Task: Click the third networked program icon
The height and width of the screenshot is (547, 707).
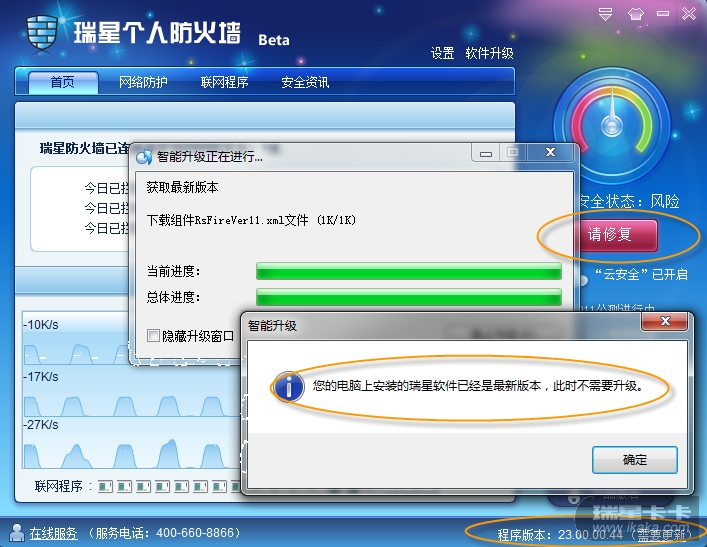Action: pos(143,486)
